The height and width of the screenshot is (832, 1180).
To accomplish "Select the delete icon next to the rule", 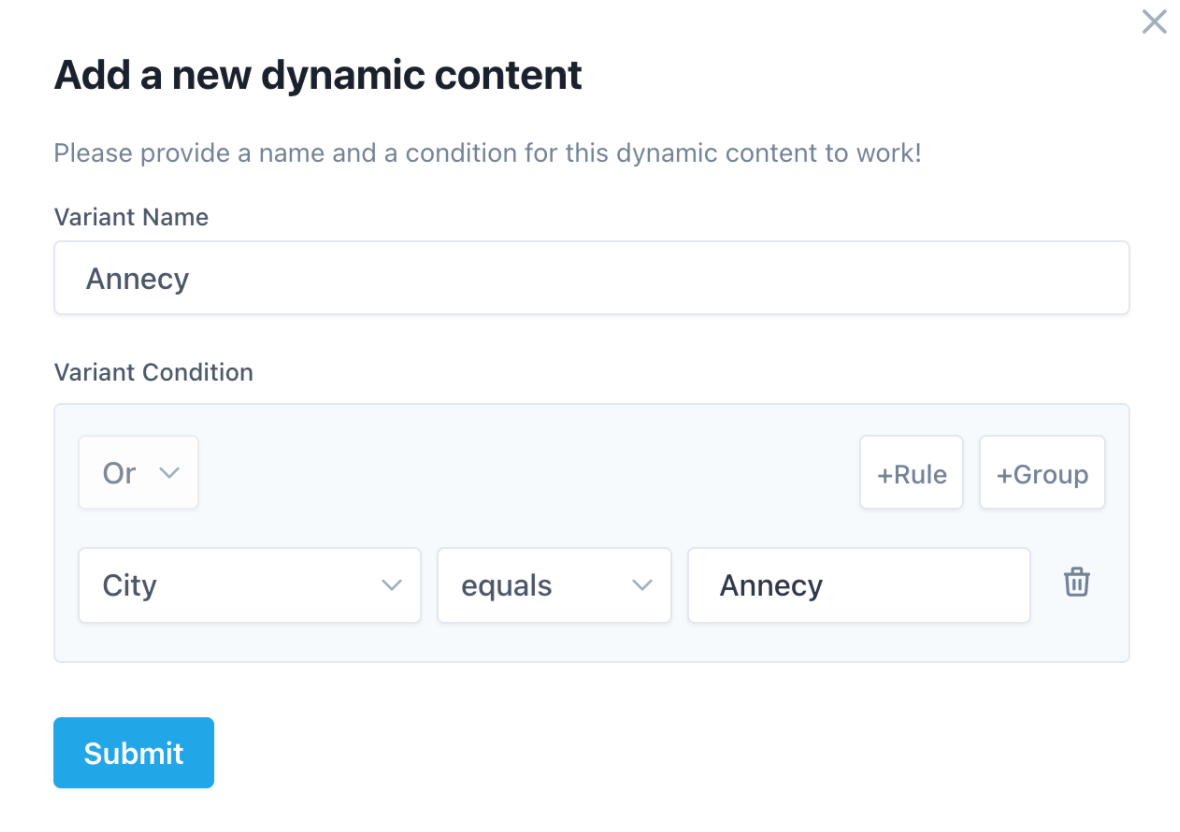I will pos(1076,582).
